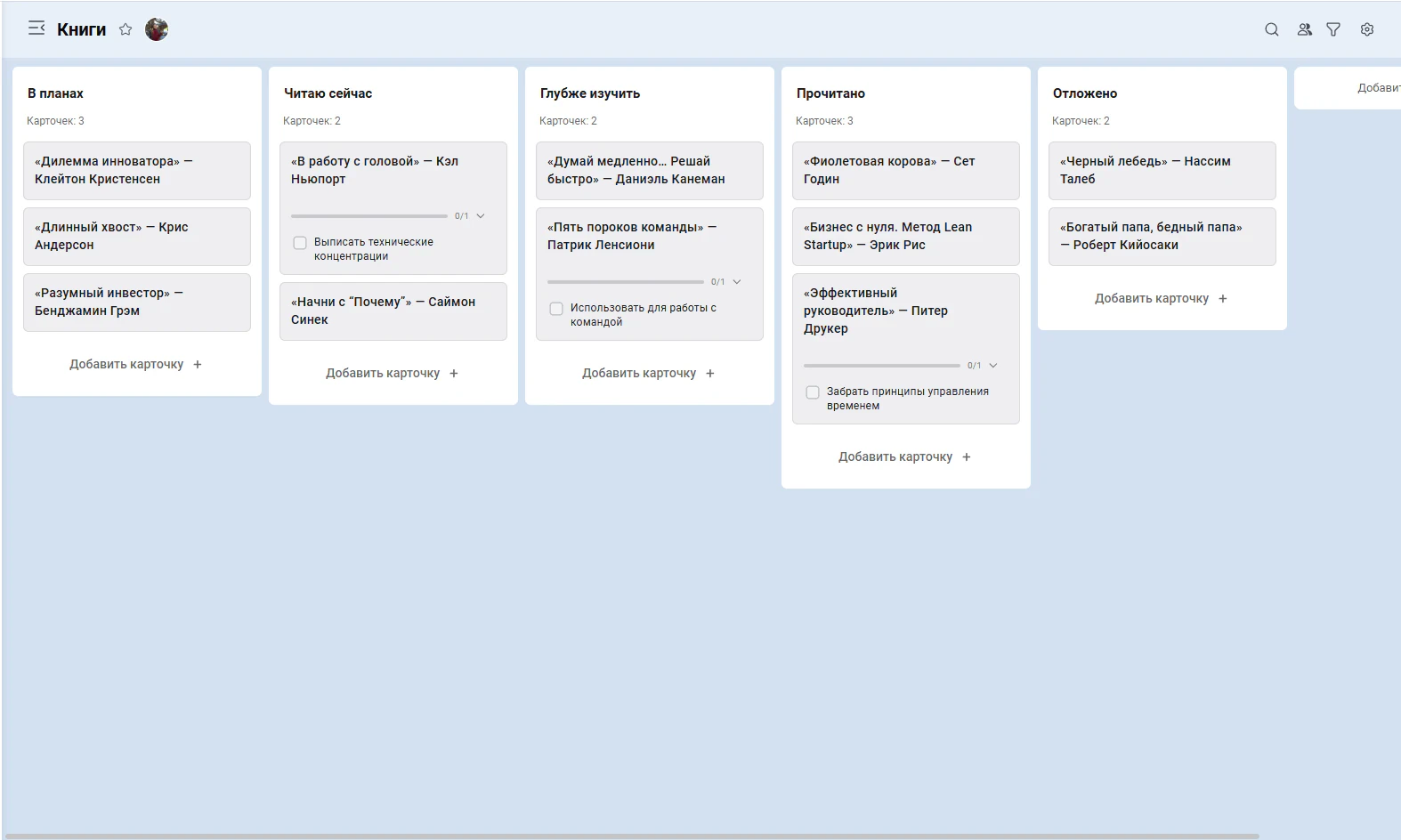Open 'Думай медленно… Решай быстро' card
This screenshot has height=840, width=1401.
point(650,171)
